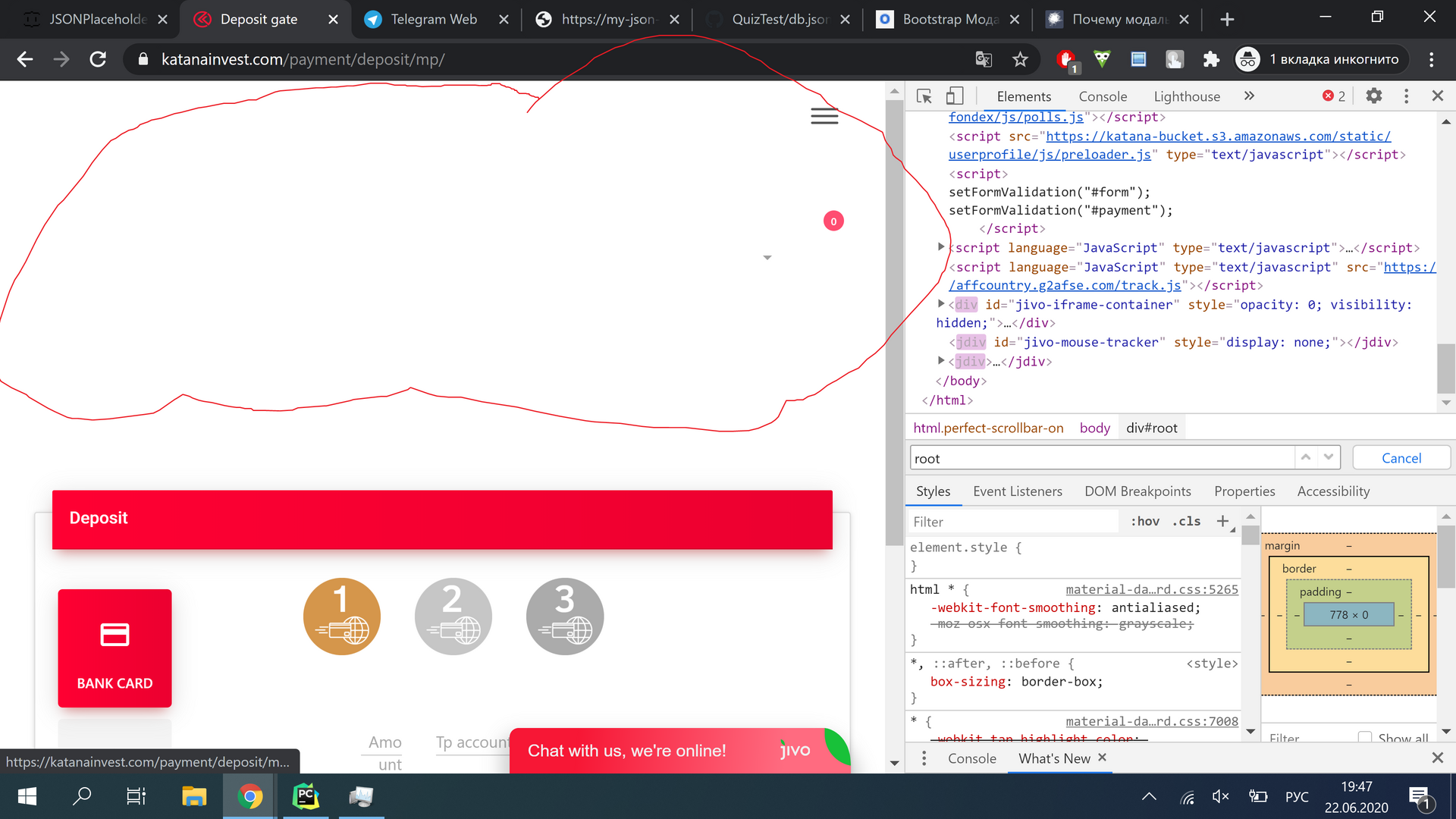Open the Windows Start menu

[27, 796]
